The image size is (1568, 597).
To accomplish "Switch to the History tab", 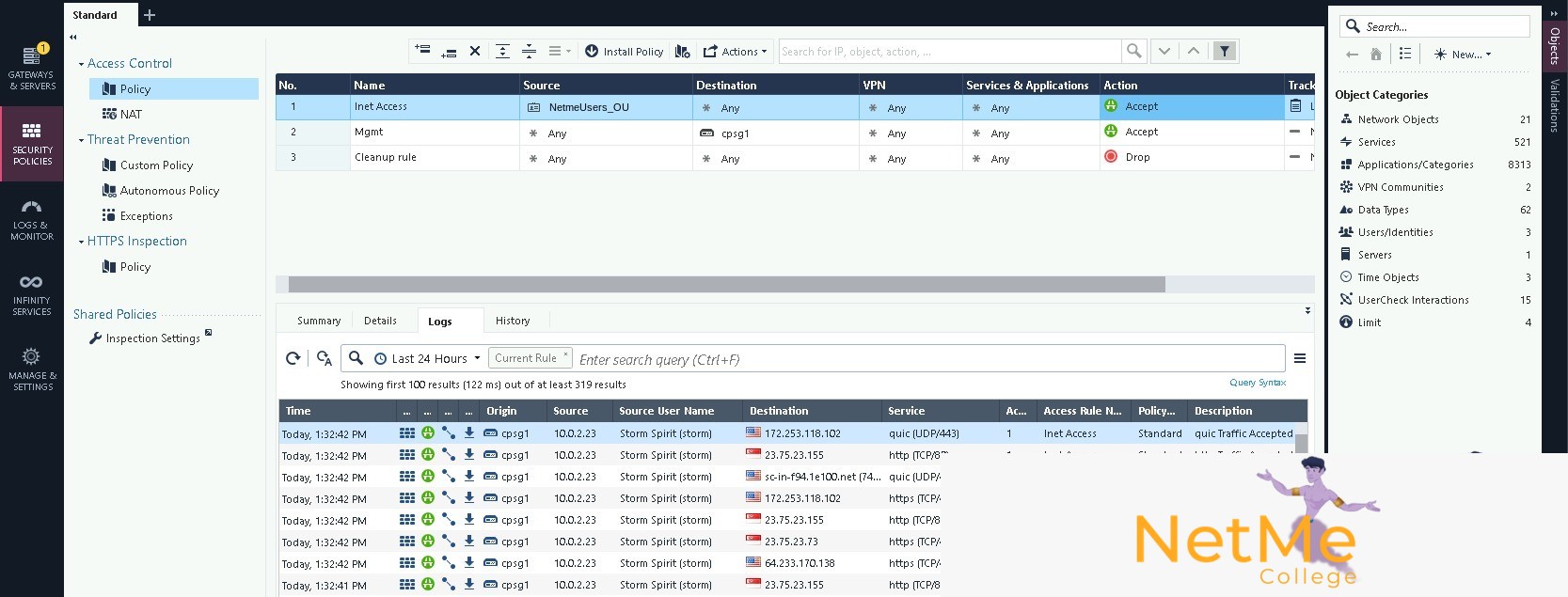I will [x=513, y=321].
